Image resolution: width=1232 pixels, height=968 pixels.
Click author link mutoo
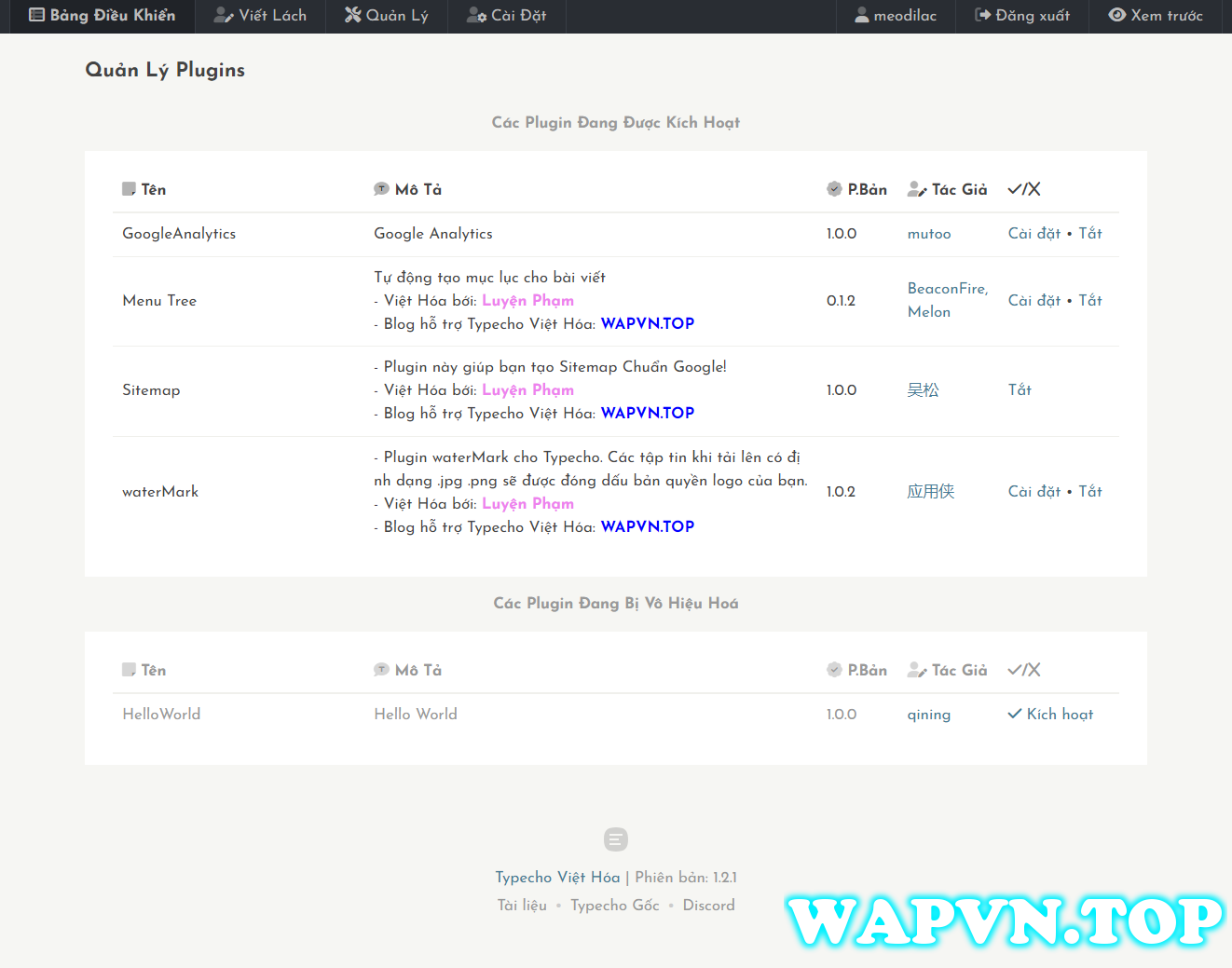tap(929, 234)
